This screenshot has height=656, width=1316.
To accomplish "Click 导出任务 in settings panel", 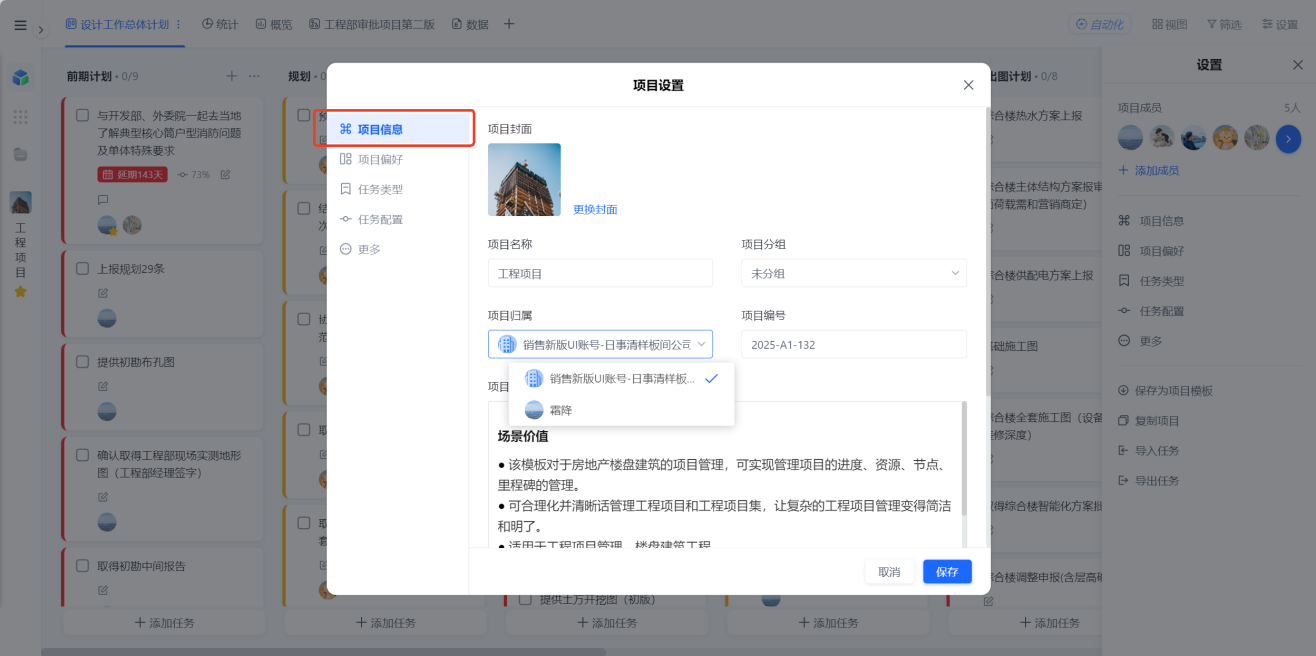I will pos(1148,481).
